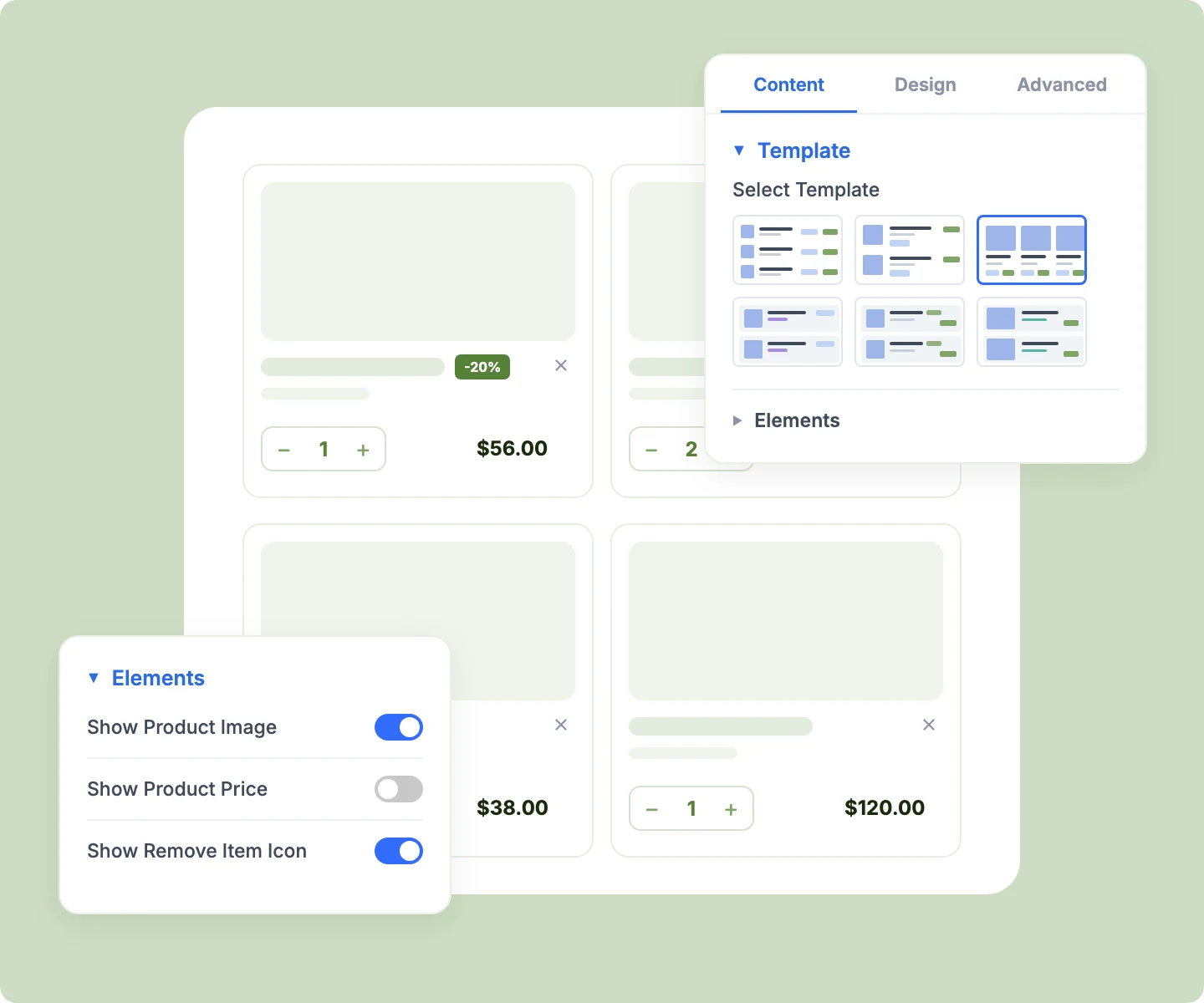The width and height of the screenshot is (1204, 1003).
Task: Switch to the Content tab
Action: coord(788,84)
